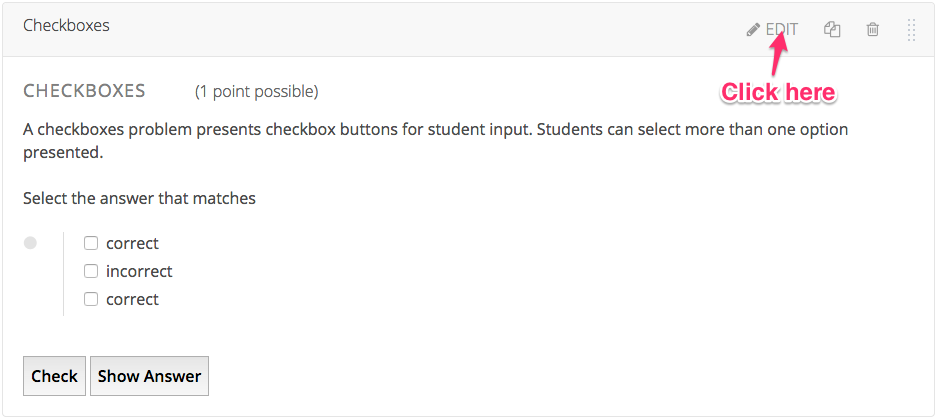Tick the "incorrect" checkbox
The height and width of the screenshot is (420, 939).
90,271
